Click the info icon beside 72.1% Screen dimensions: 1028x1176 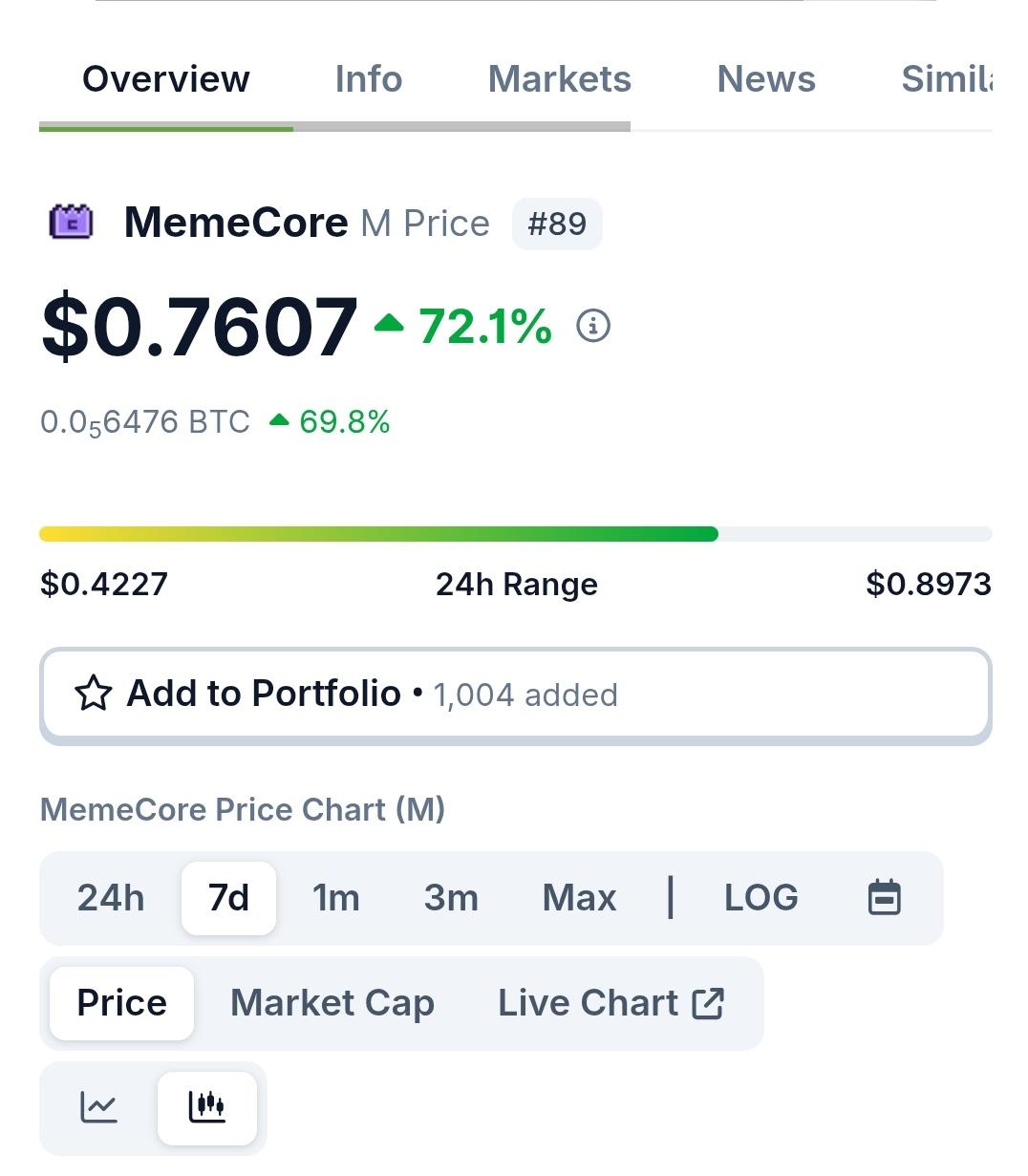point(593,326)
